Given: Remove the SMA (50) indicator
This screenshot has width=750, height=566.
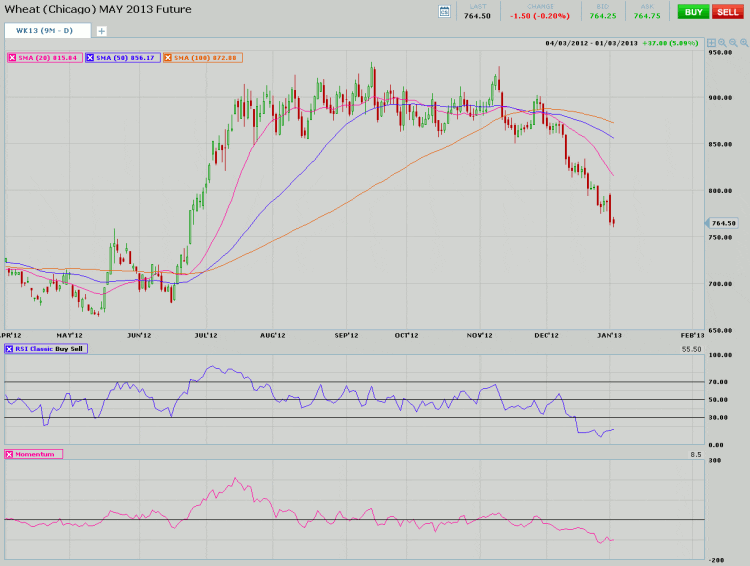Looking at the screenshot, I should point(90,58).
